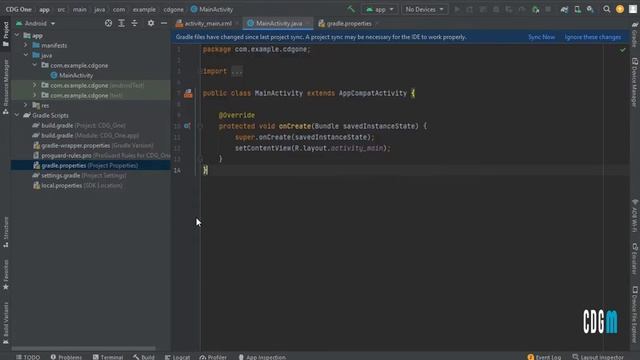Select gradle-wrapper.properties file

point(93,145)
